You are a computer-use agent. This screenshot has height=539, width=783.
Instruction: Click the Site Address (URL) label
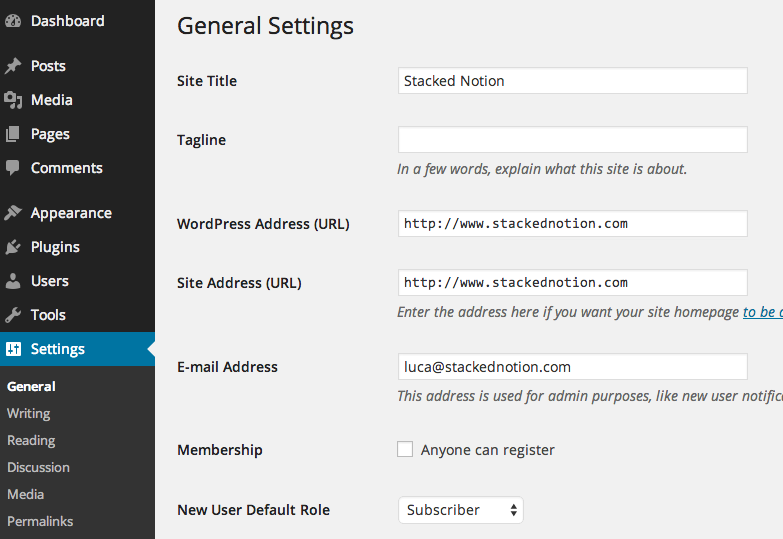click(x=239, y=283)
